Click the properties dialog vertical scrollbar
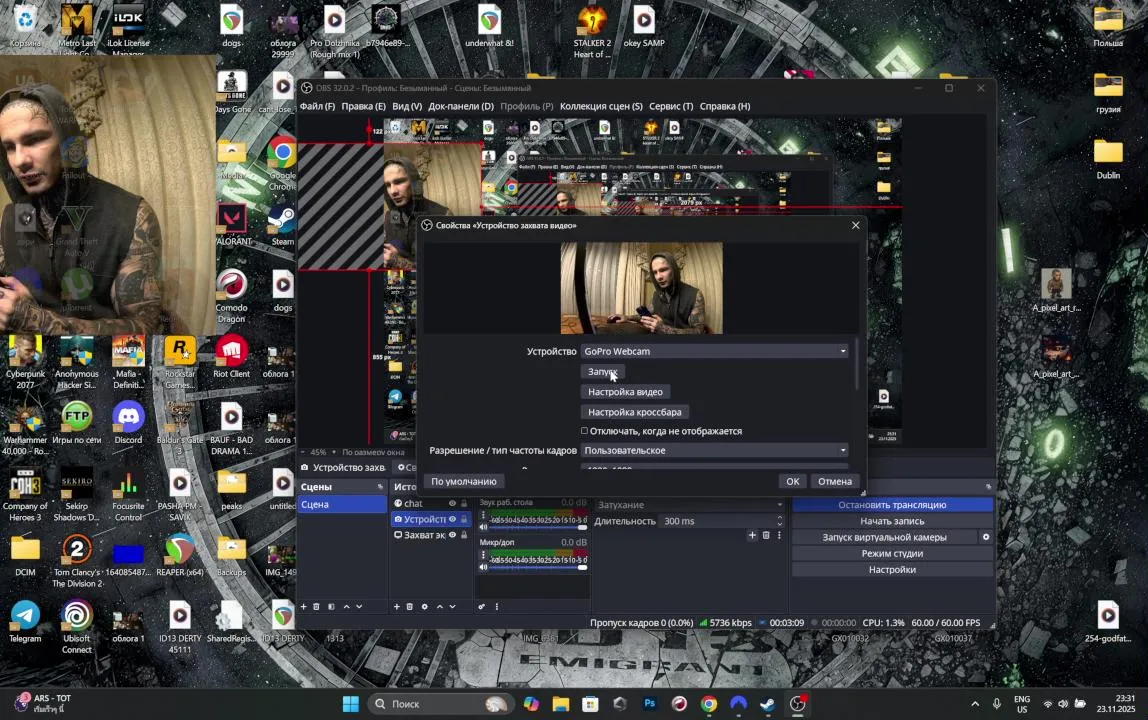Image resolution: width=1148 pixels, height=720 pixels. [x=857, y=364]
